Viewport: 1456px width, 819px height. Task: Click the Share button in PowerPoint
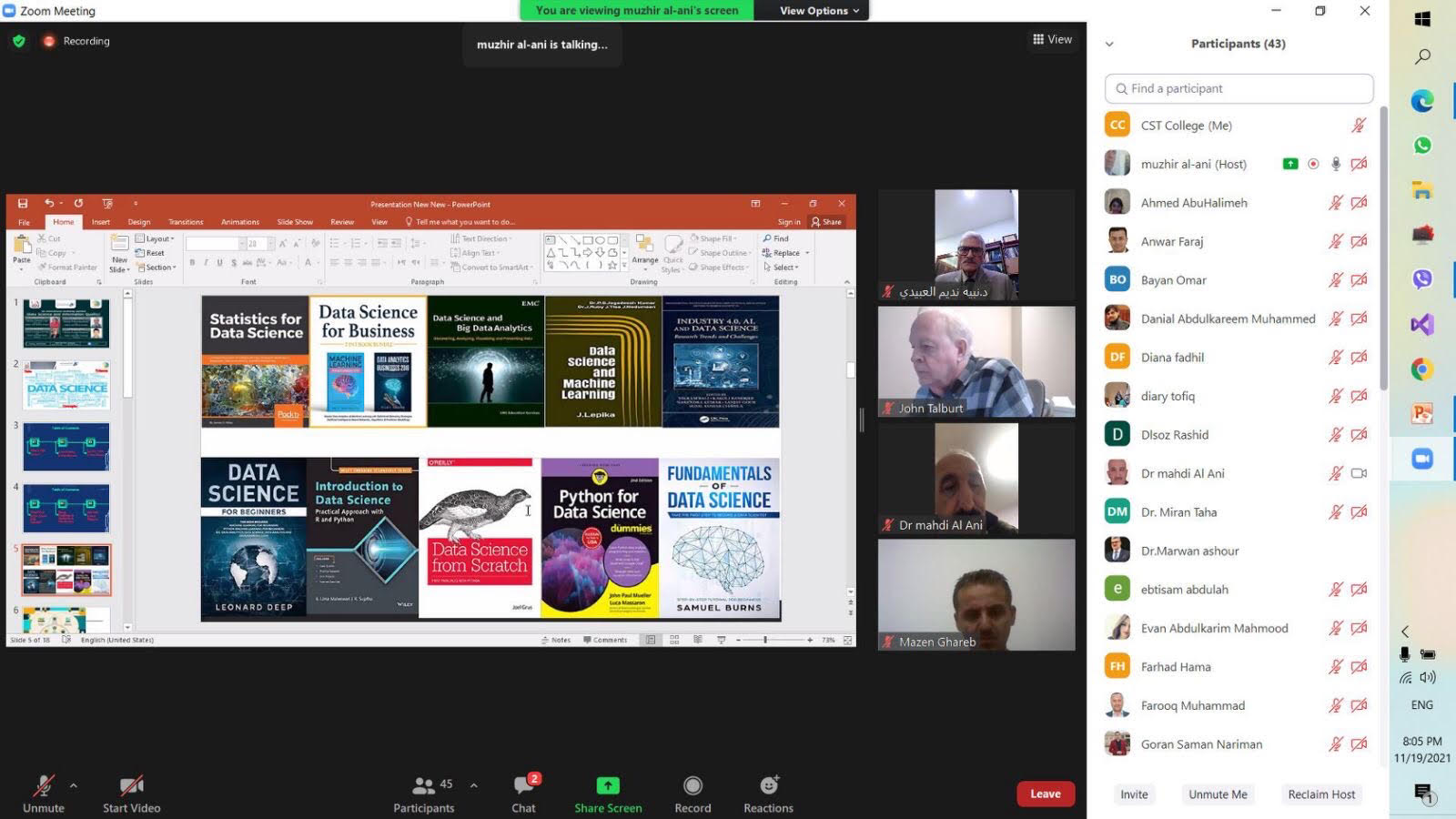coord(827,222)
